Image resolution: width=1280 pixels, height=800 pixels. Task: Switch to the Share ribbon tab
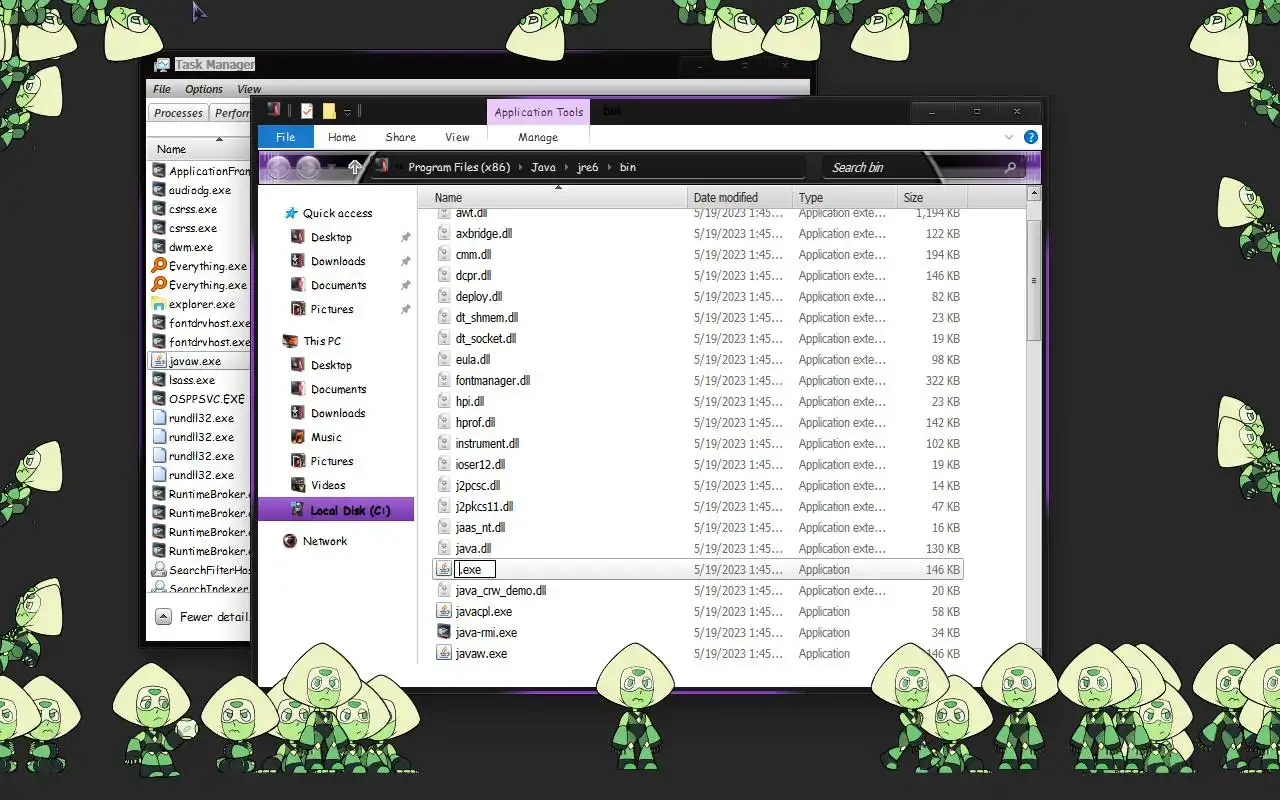click(x=400, y=137)
